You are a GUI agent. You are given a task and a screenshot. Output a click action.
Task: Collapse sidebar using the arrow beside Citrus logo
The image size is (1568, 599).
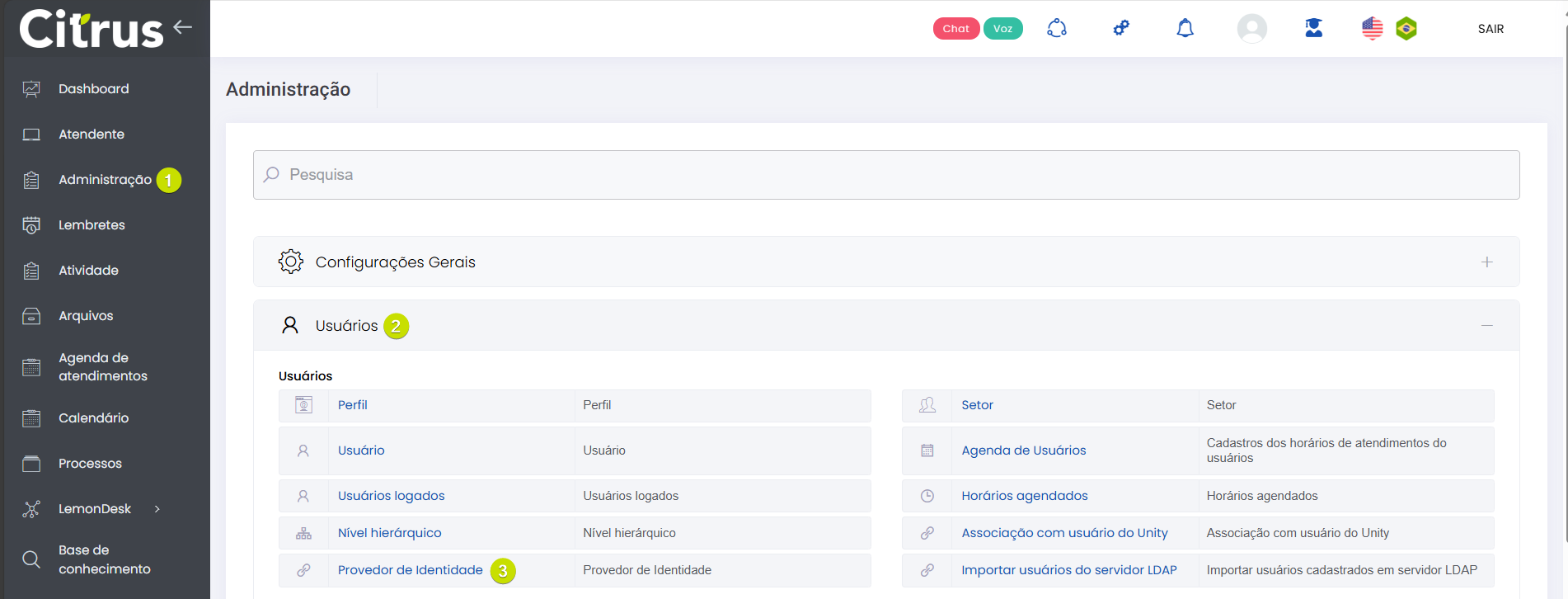coord(183,27)
